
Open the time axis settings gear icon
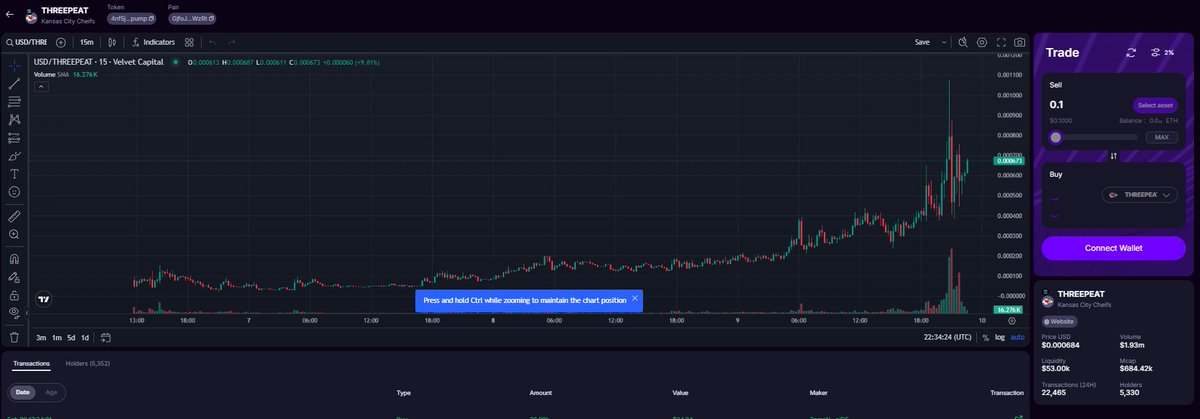coord(1011,321)
